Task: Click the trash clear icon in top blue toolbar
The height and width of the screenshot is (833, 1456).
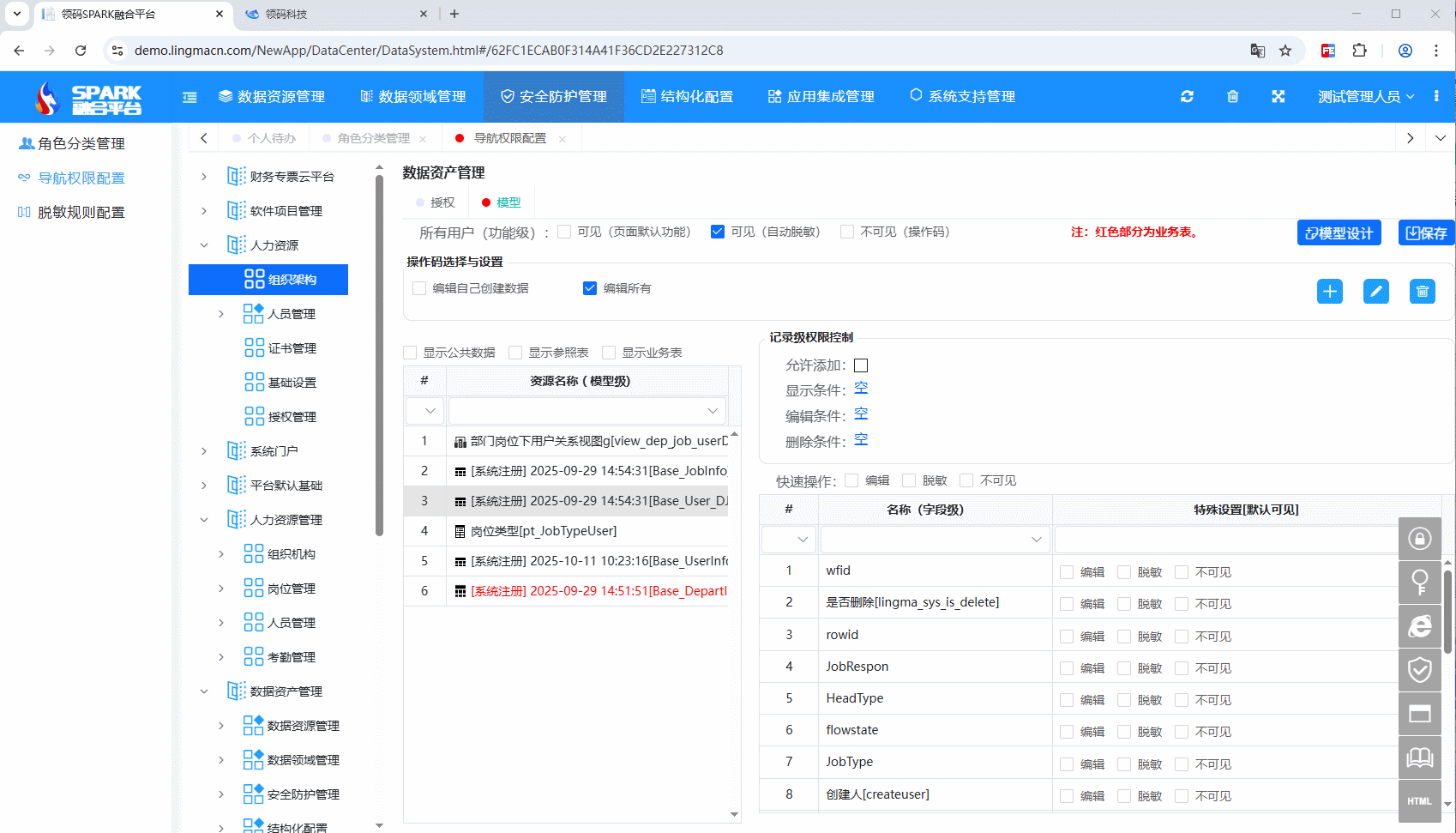Action: click(x=1233, y=97)
